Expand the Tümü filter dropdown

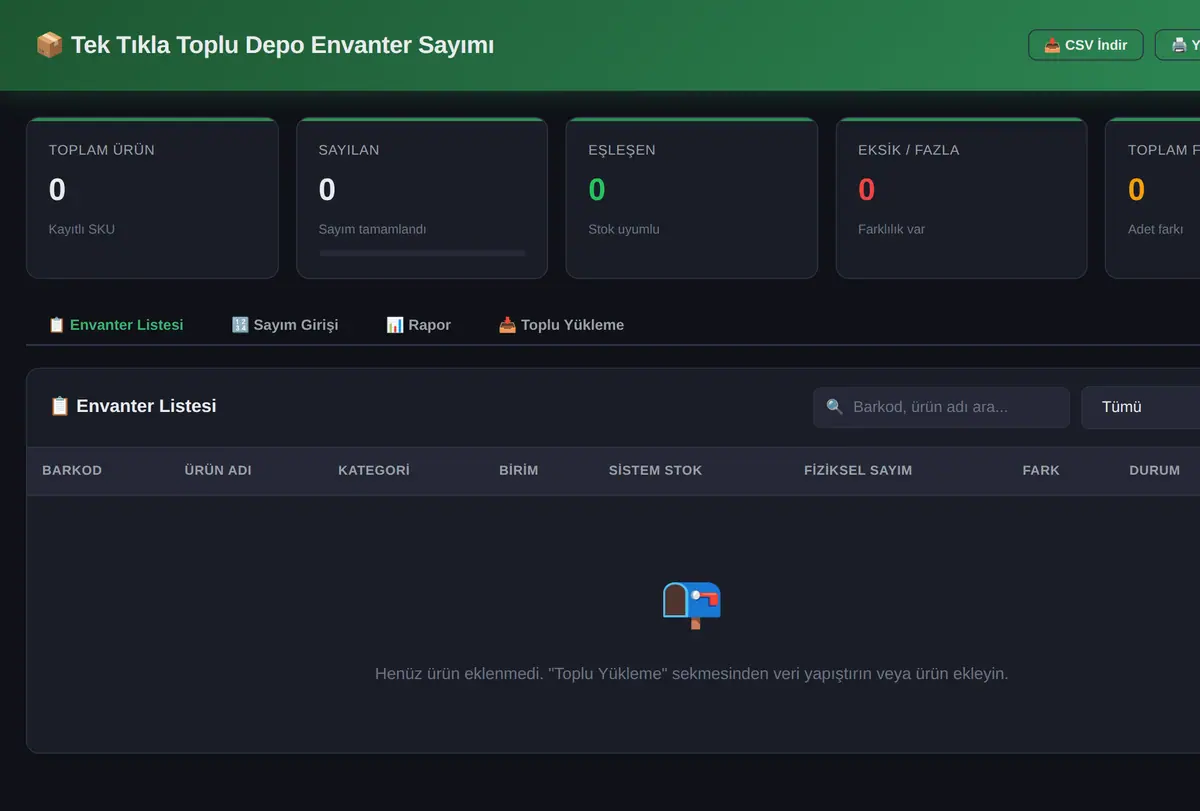tap(1141, 407)
